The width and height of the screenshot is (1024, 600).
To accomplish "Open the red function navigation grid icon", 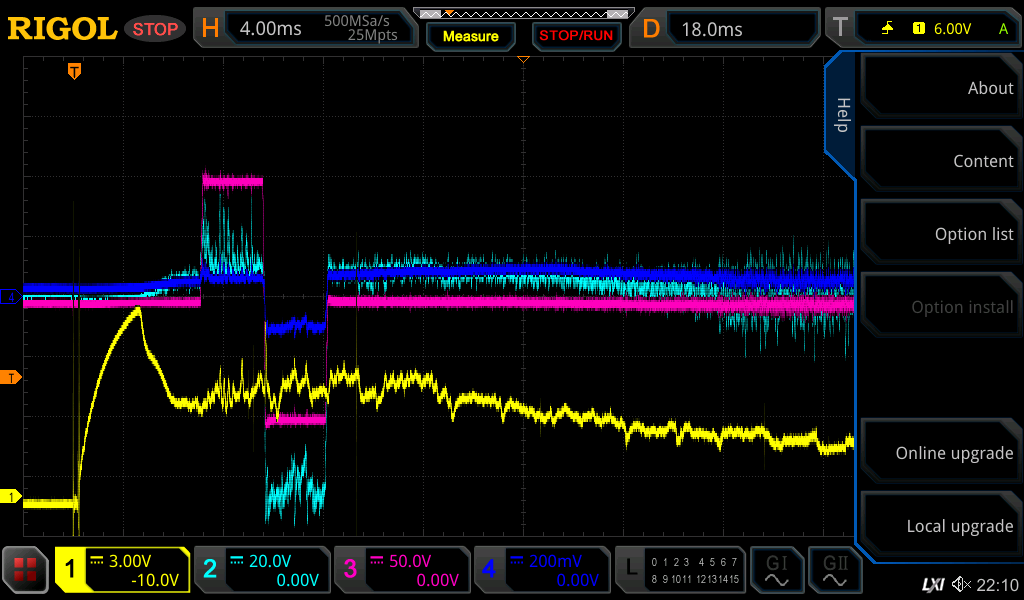I will [26, 571].
